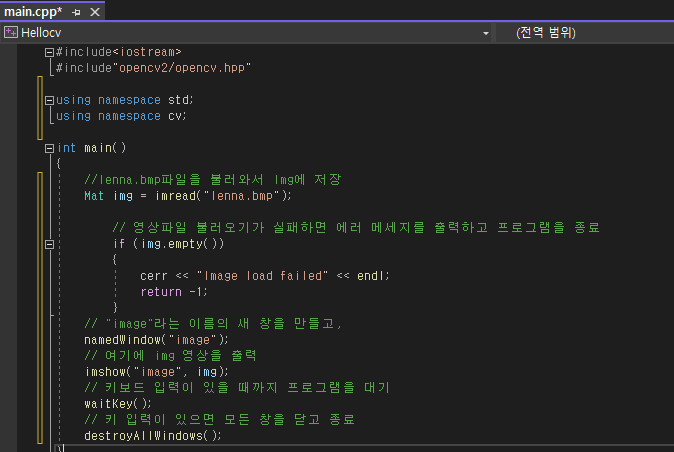Click the comment about 영상파일 불러오기
Viewport: 674px width, 452px height.
(356, 228)
